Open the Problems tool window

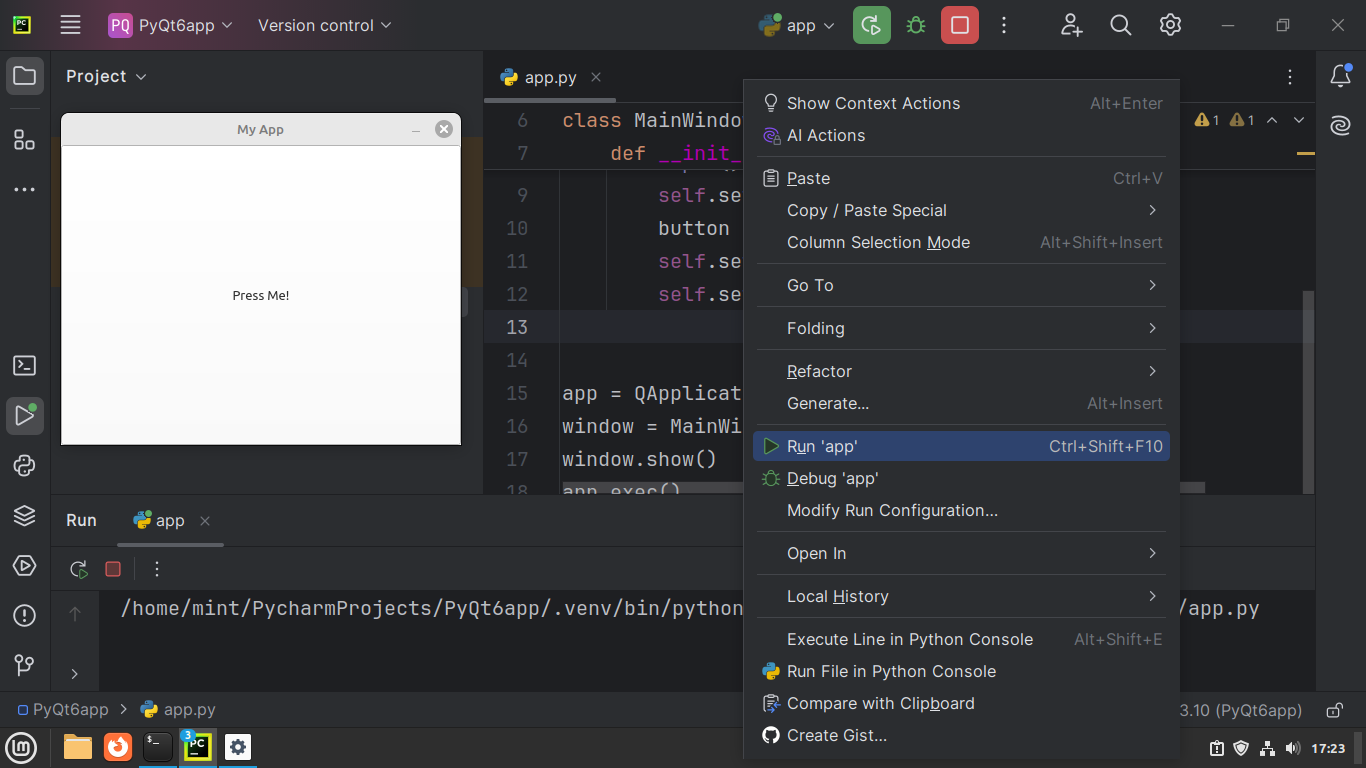(24, 615)
